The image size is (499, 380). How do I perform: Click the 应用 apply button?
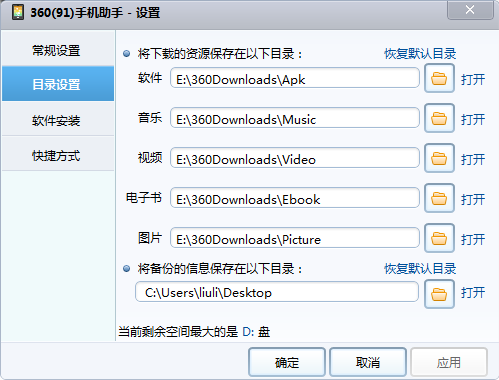coord(449,362)
